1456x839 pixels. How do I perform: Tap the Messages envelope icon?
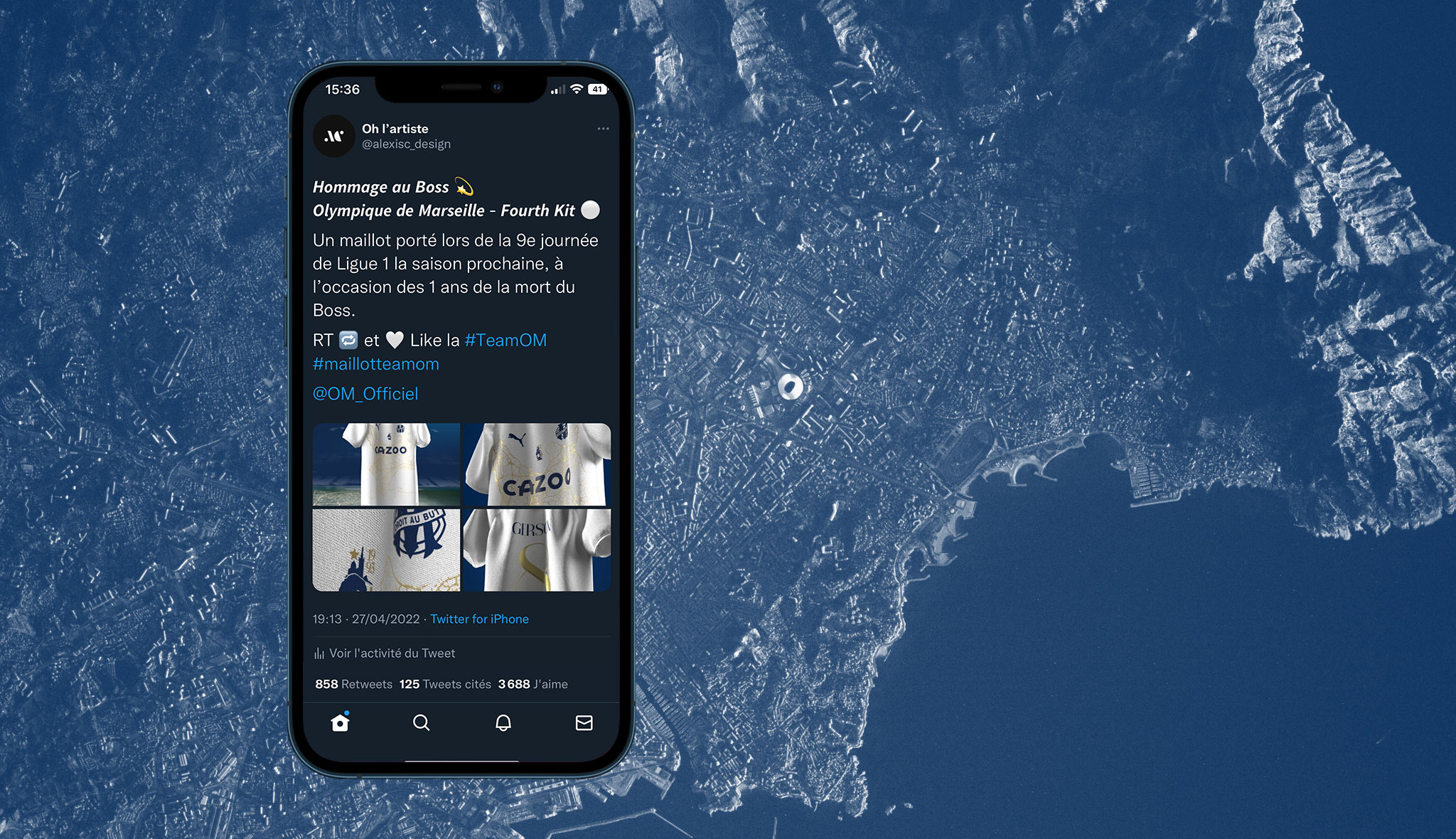(584, 722)
